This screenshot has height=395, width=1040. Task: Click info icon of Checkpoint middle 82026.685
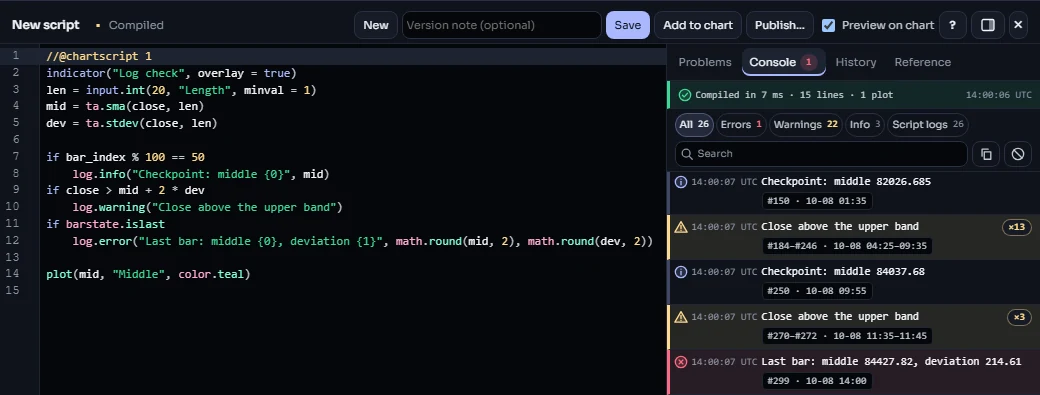[x=681, y=182]
